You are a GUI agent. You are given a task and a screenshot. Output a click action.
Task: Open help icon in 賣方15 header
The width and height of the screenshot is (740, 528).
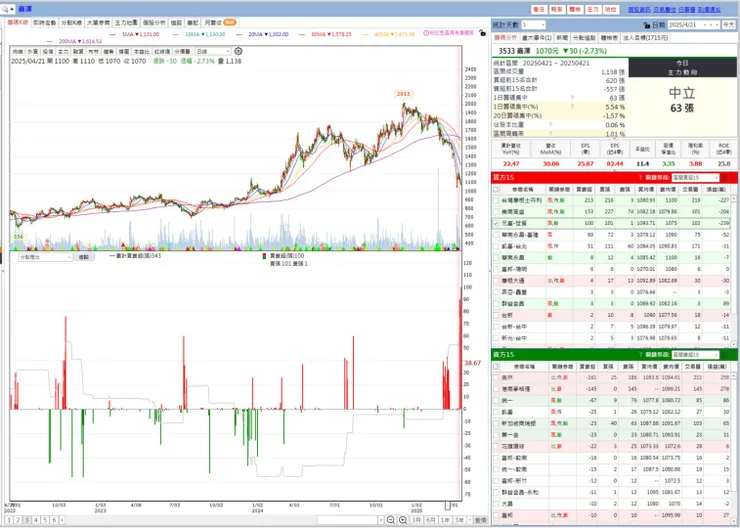(x=640, y=355)
